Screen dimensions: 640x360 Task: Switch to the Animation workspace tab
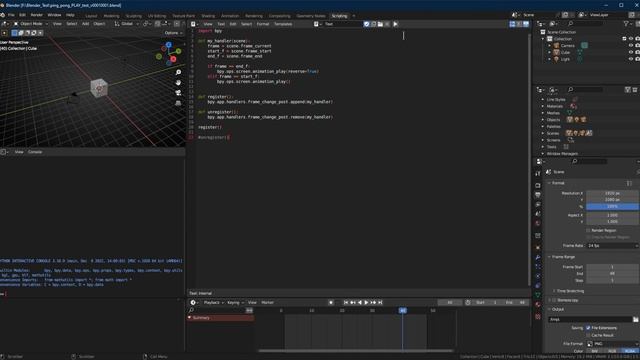point(230,16)
